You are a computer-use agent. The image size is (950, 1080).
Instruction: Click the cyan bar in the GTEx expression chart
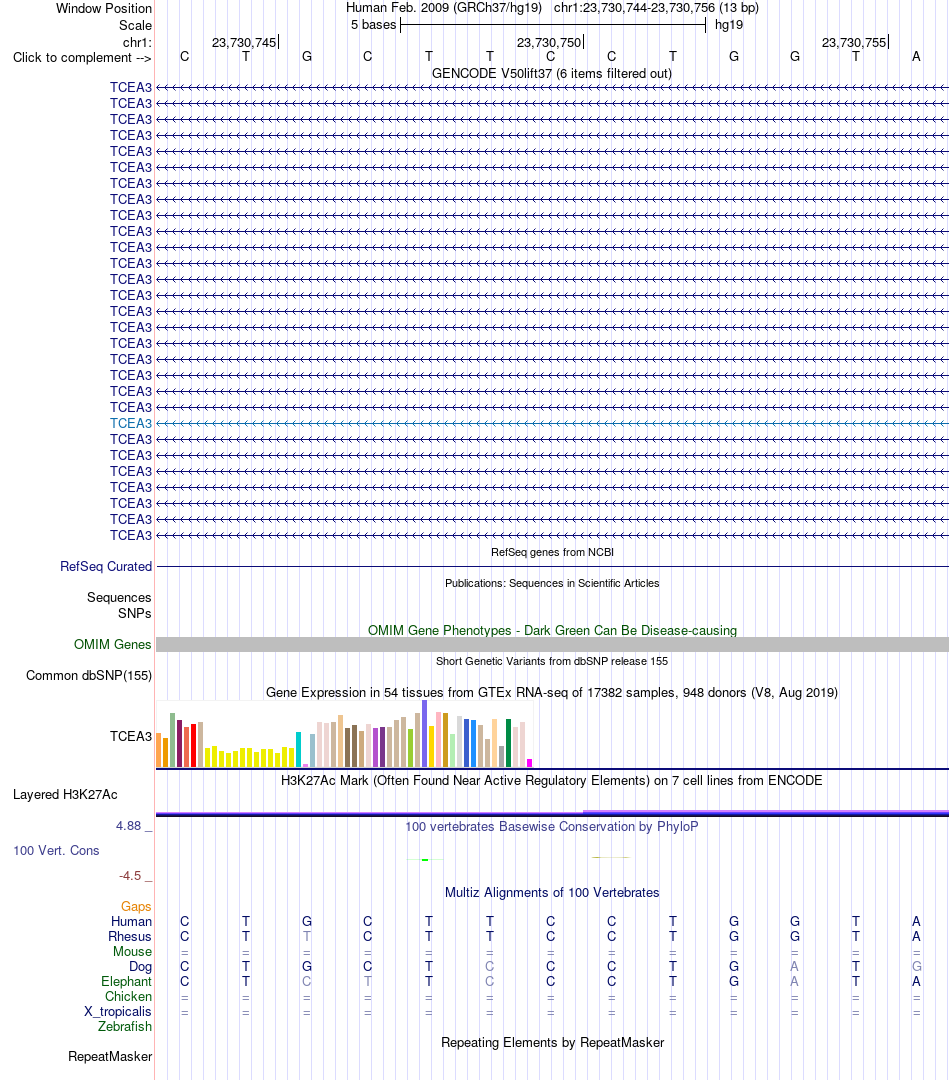298,749
